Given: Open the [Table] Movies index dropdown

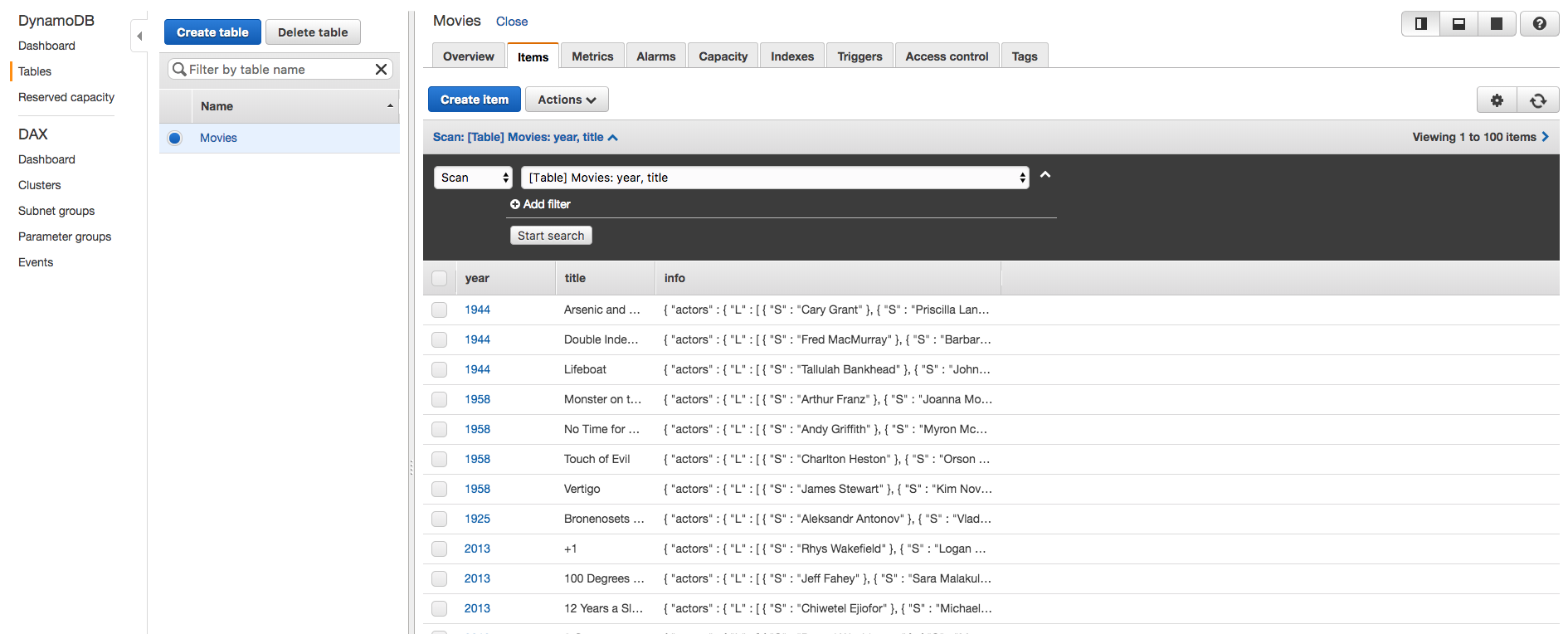Looking at the screenshot, I should coord(775,178).
